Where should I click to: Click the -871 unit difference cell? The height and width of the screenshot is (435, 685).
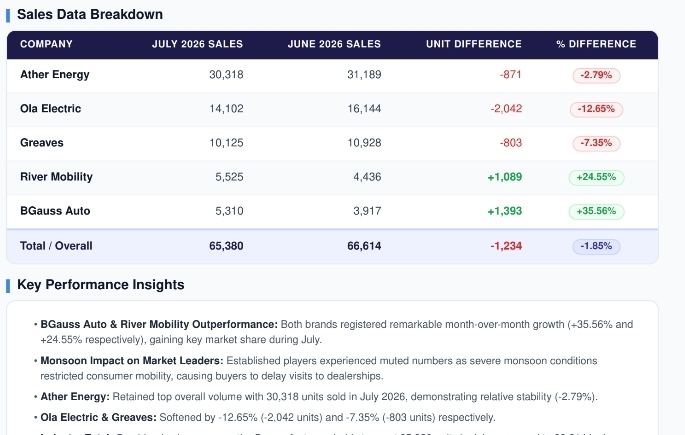coord(510,75)
